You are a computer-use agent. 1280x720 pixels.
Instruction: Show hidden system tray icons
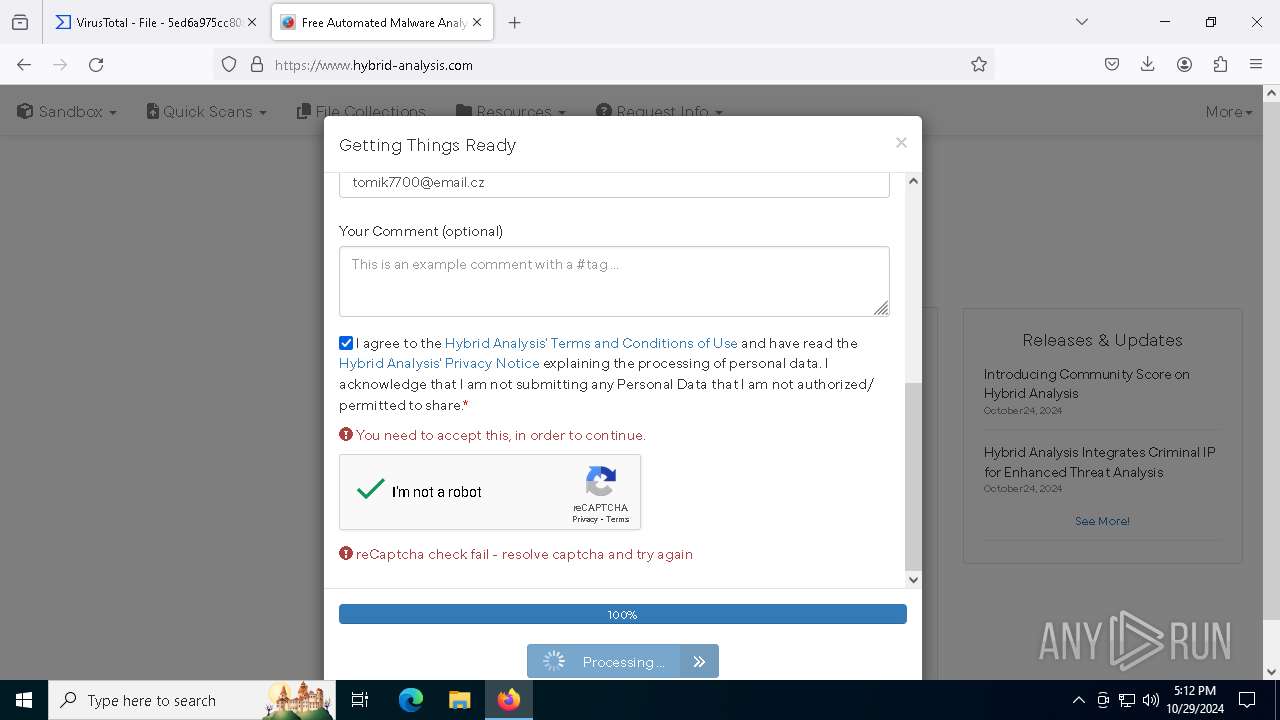click(1078, 700)
